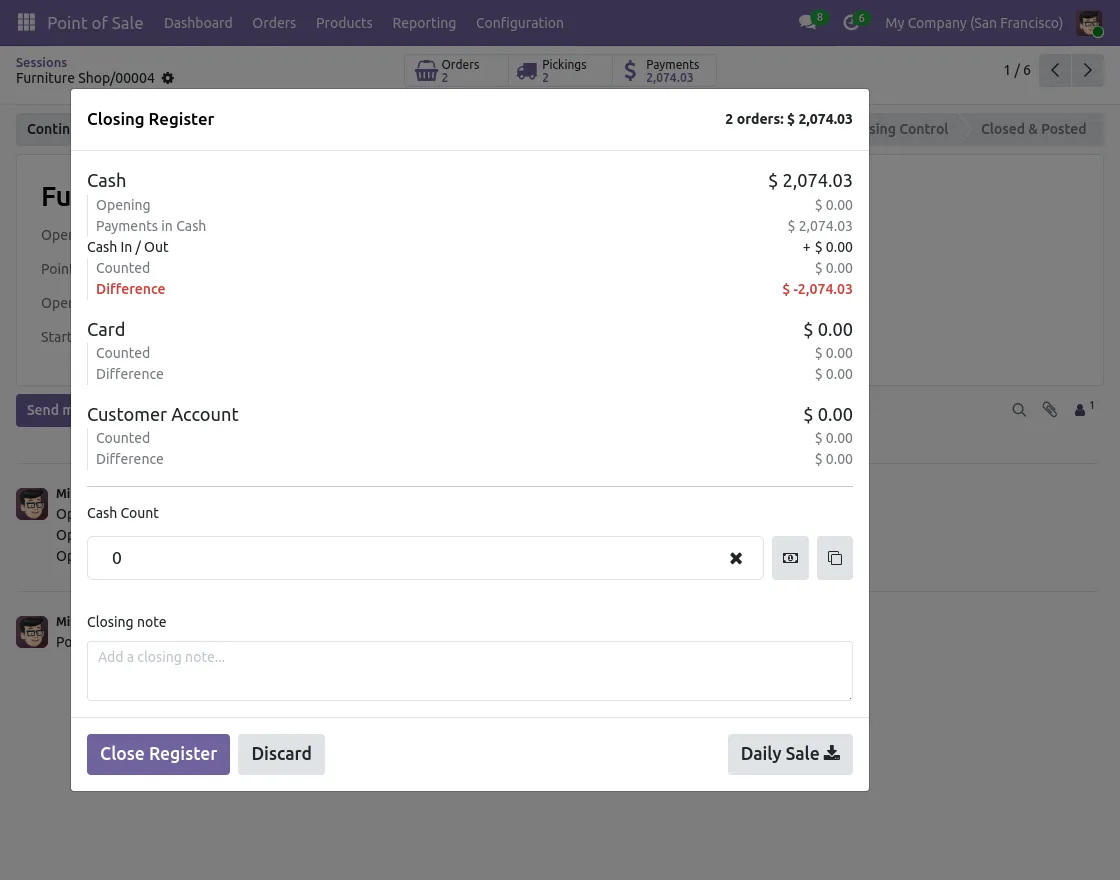The width and height of the screenshot is (1120, 880).
Task: Click the attachments paperclip icon
Action: click(1049, 409)
